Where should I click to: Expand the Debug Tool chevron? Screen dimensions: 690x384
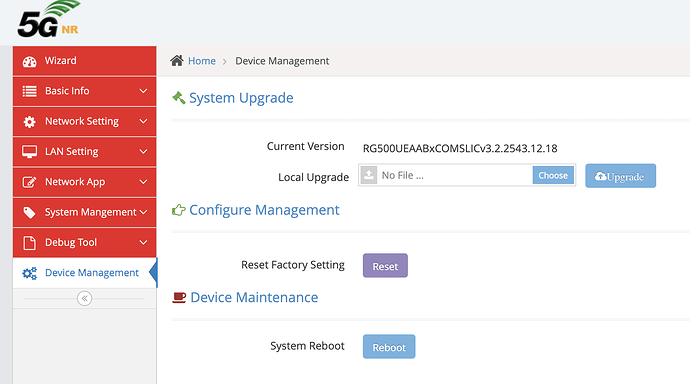click(x=143, y=242)
